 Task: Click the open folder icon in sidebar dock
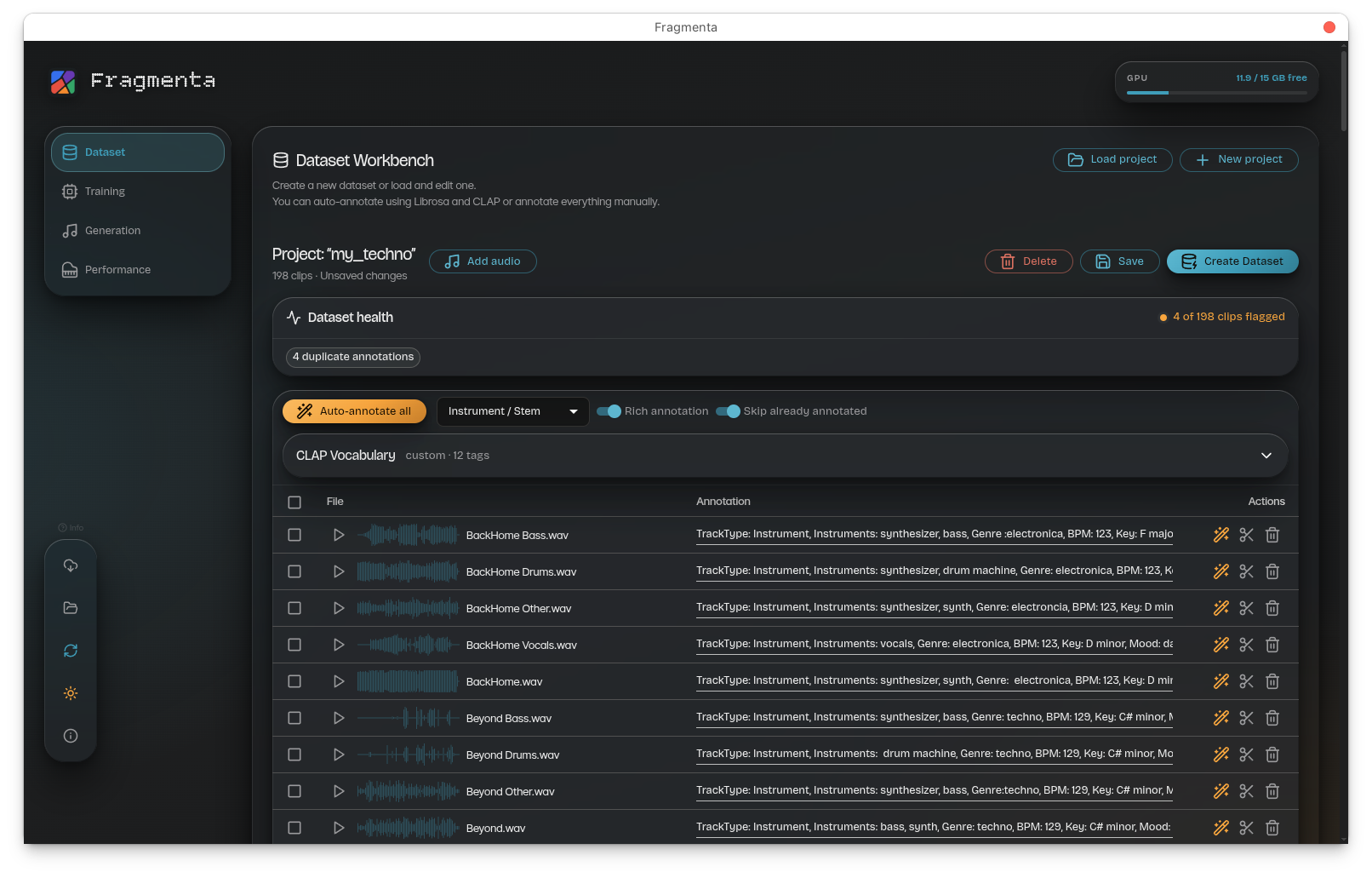pyautogui.click(x=71, y=608)
